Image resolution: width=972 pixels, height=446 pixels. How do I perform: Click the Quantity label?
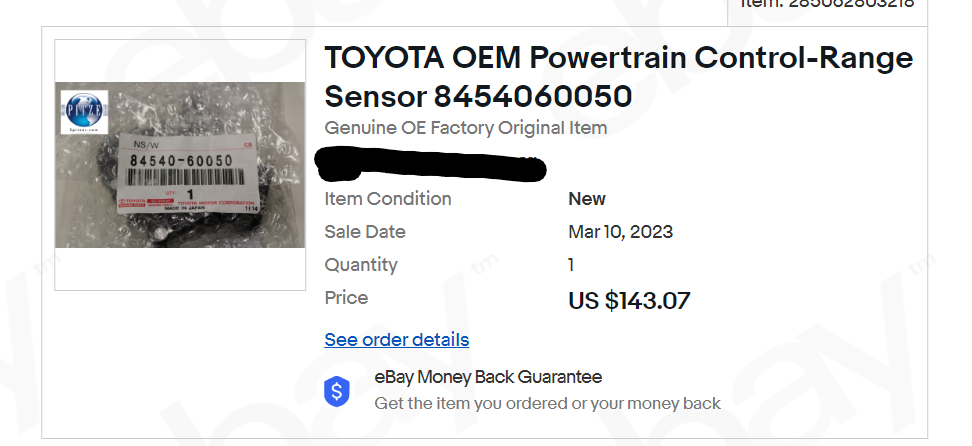[361, 265]
